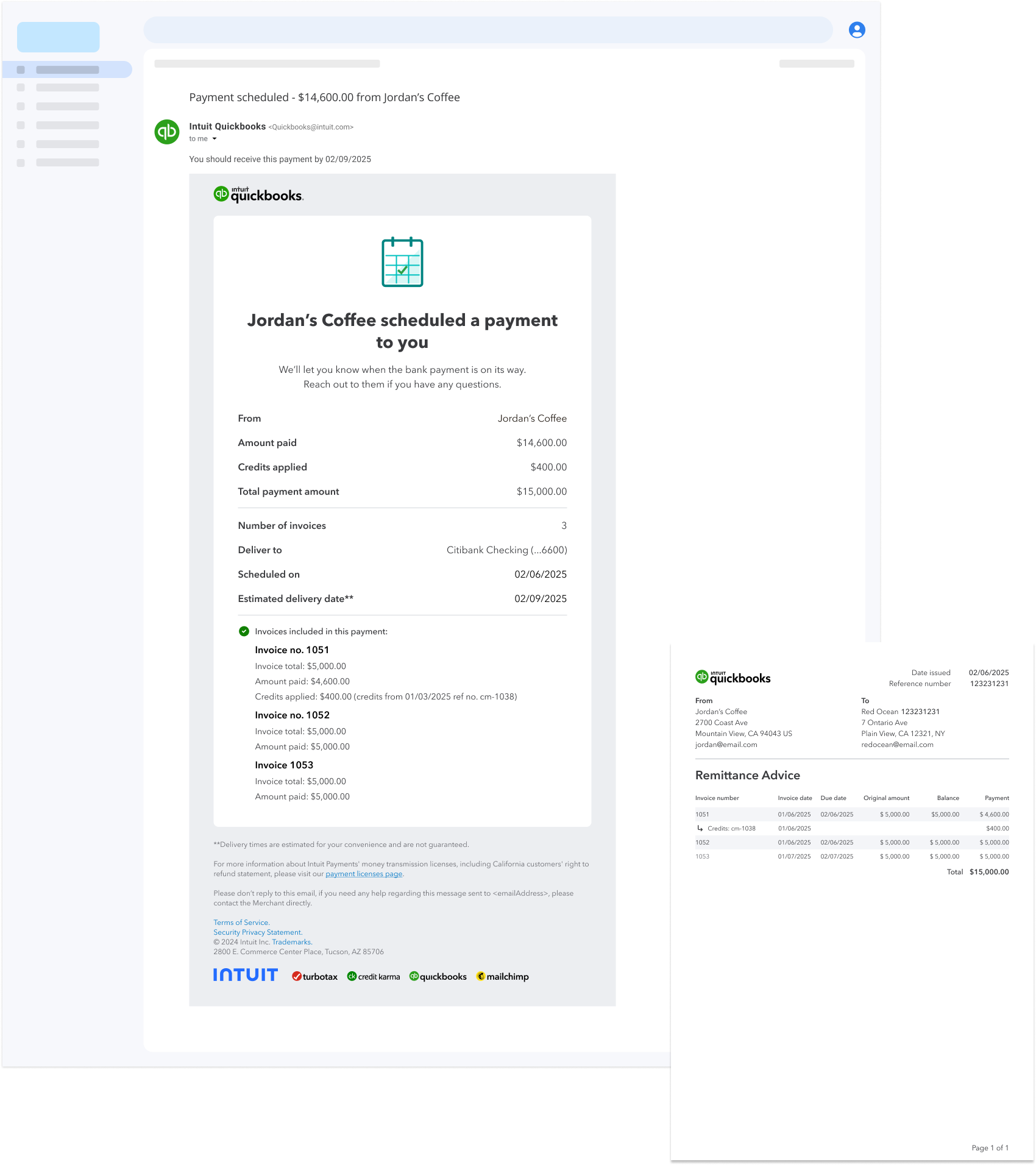The height and width of the screenshot is (1165, 1036).
Task: Click the 'Amount paid' value $14,600.00
Action: coord(542,442)
